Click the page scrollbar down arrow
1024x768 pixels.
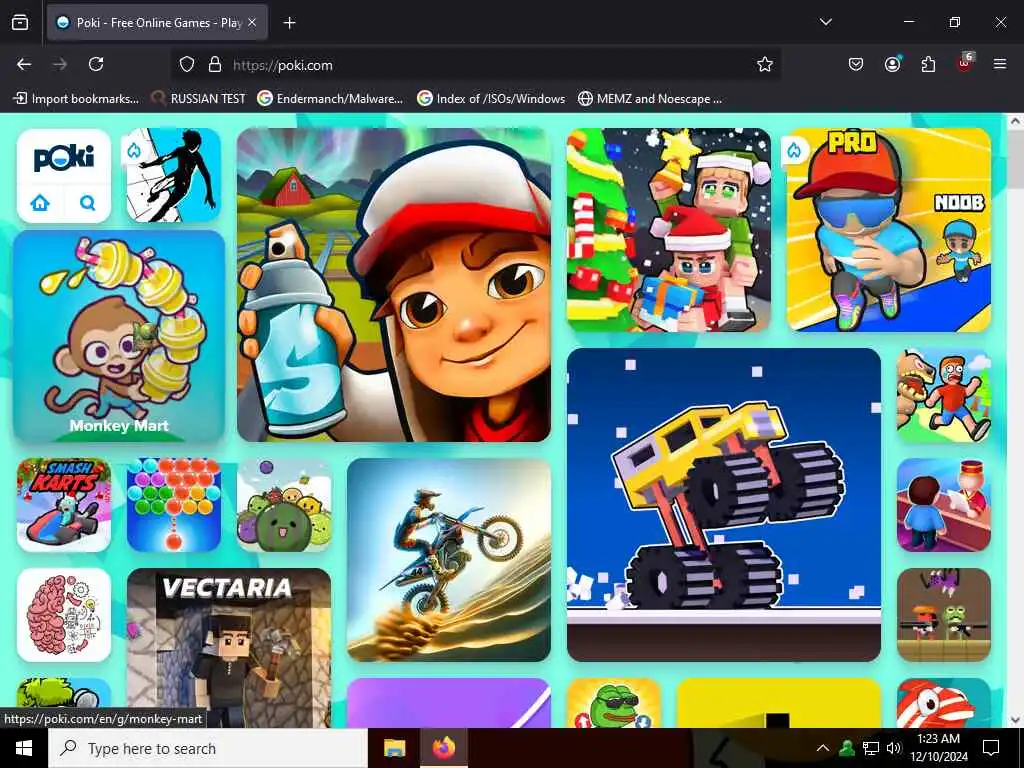click(x=1015, y=720)
